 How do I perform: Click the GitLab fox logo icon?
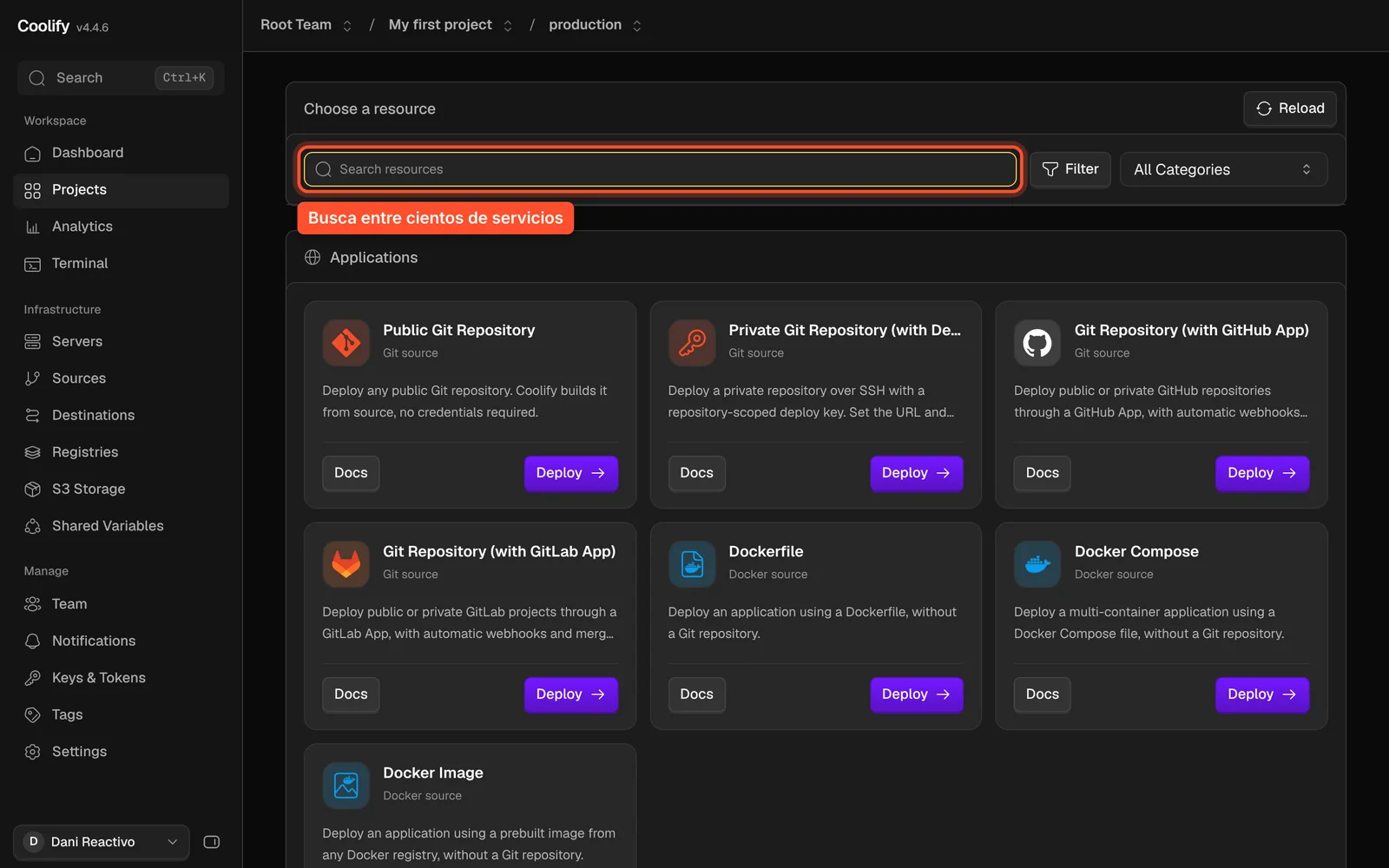346,563
